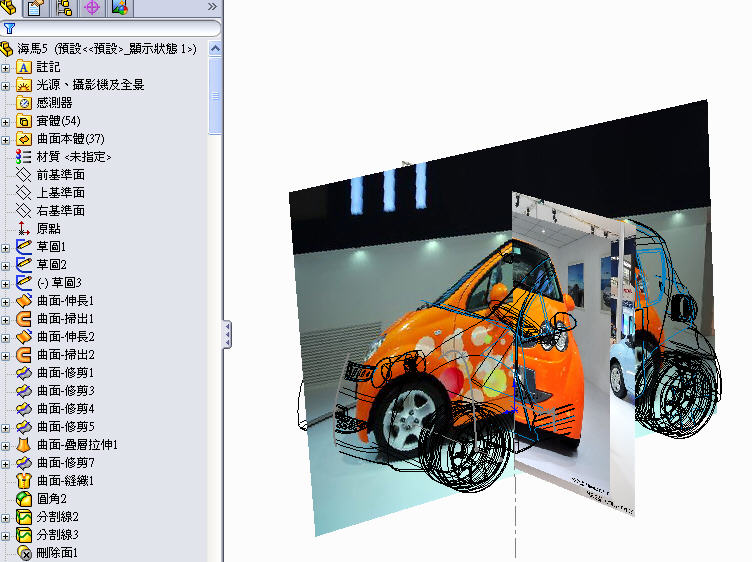
Task: Click the 圓角2 fillet icon
Action: pyautogui.click(x=24, y=499)
